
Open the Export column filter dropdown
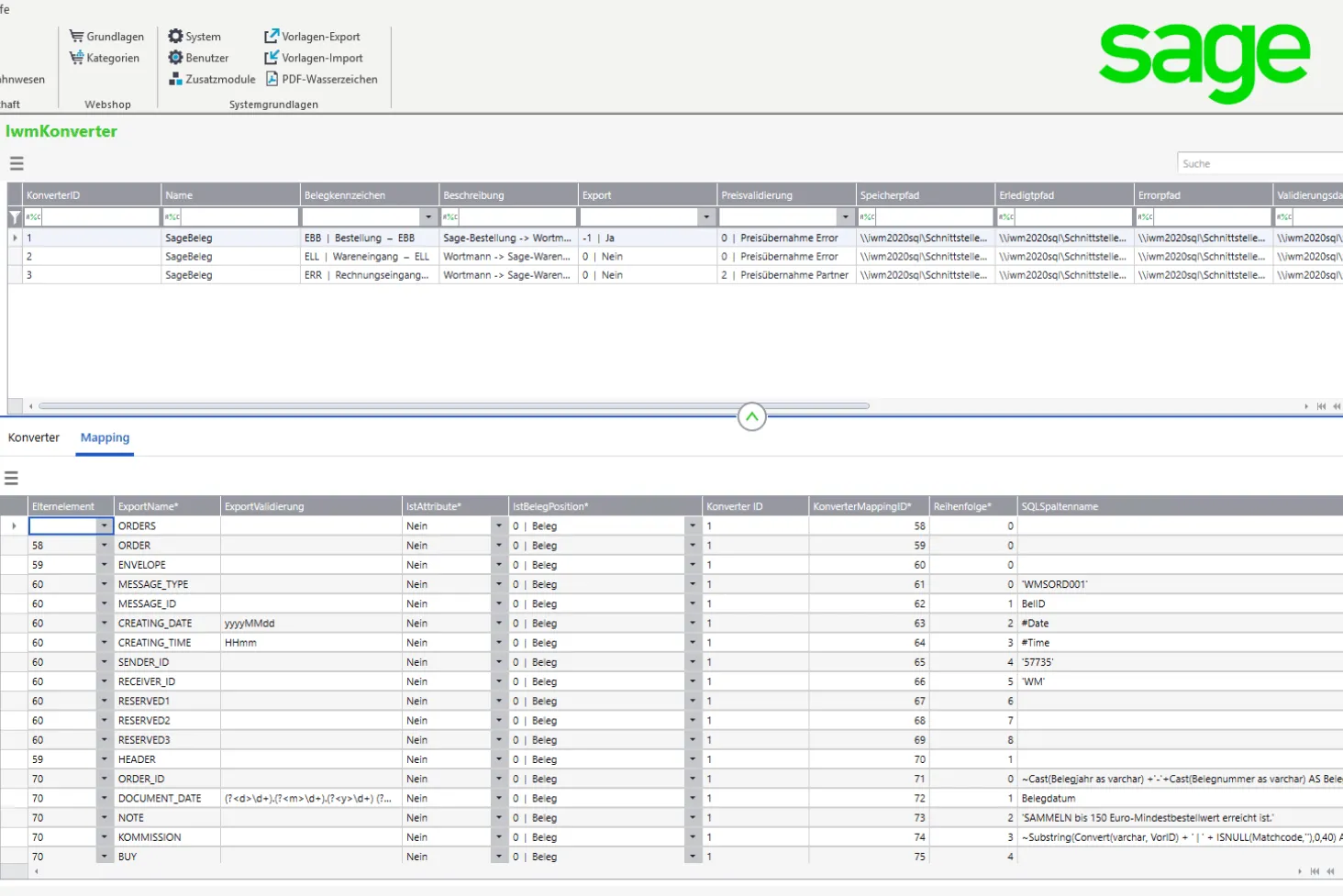tap(706, 217)
